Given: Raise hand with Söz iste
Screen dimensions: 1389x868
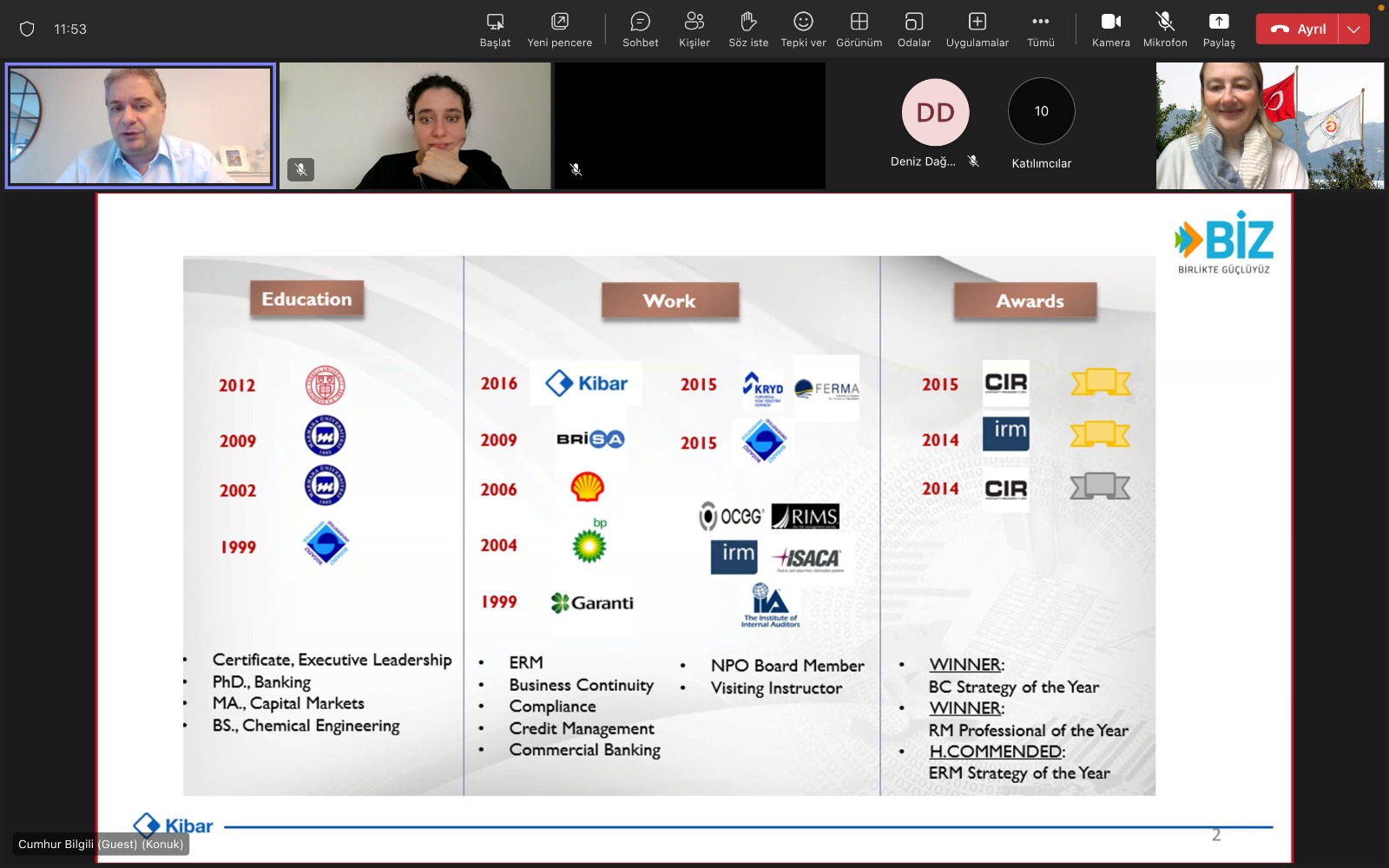Looking at the screenshot, I should click(748, 30).
